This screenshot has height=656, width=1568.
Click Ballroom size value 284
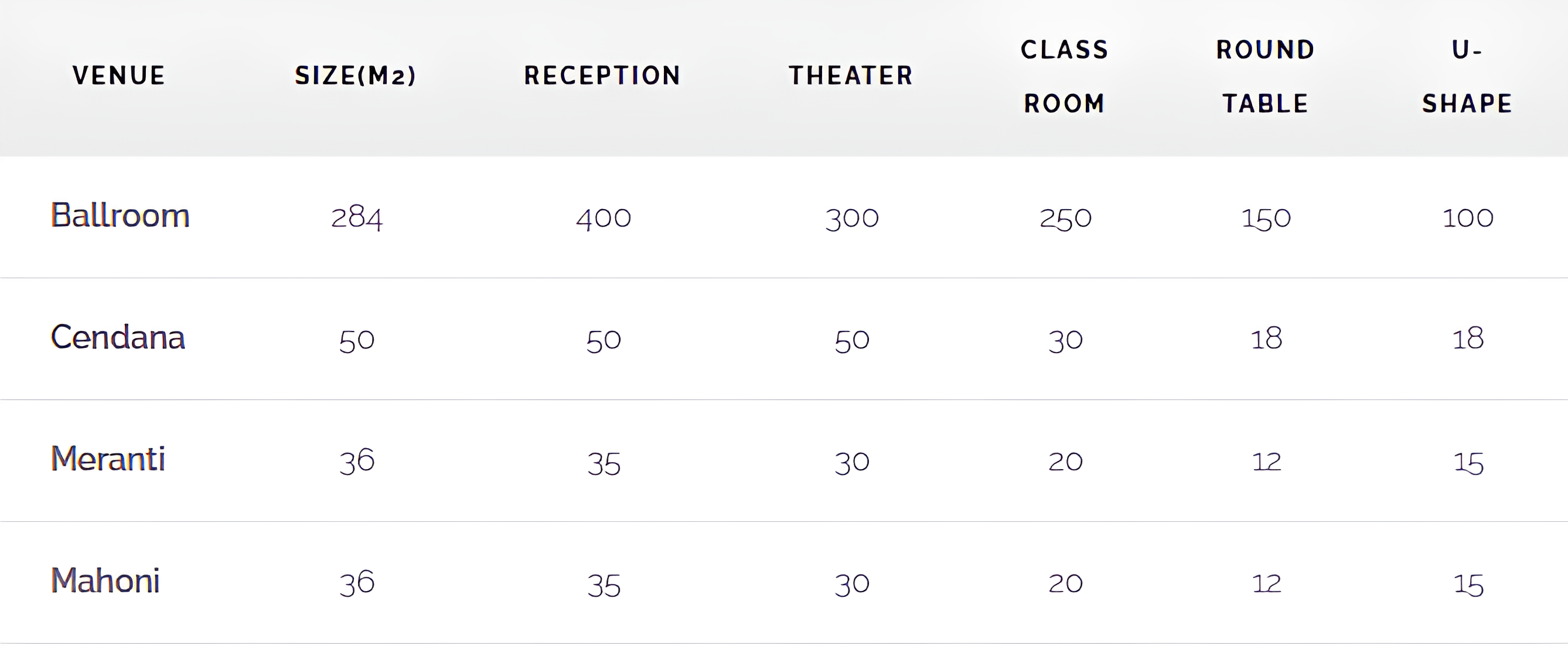[357, 218]
